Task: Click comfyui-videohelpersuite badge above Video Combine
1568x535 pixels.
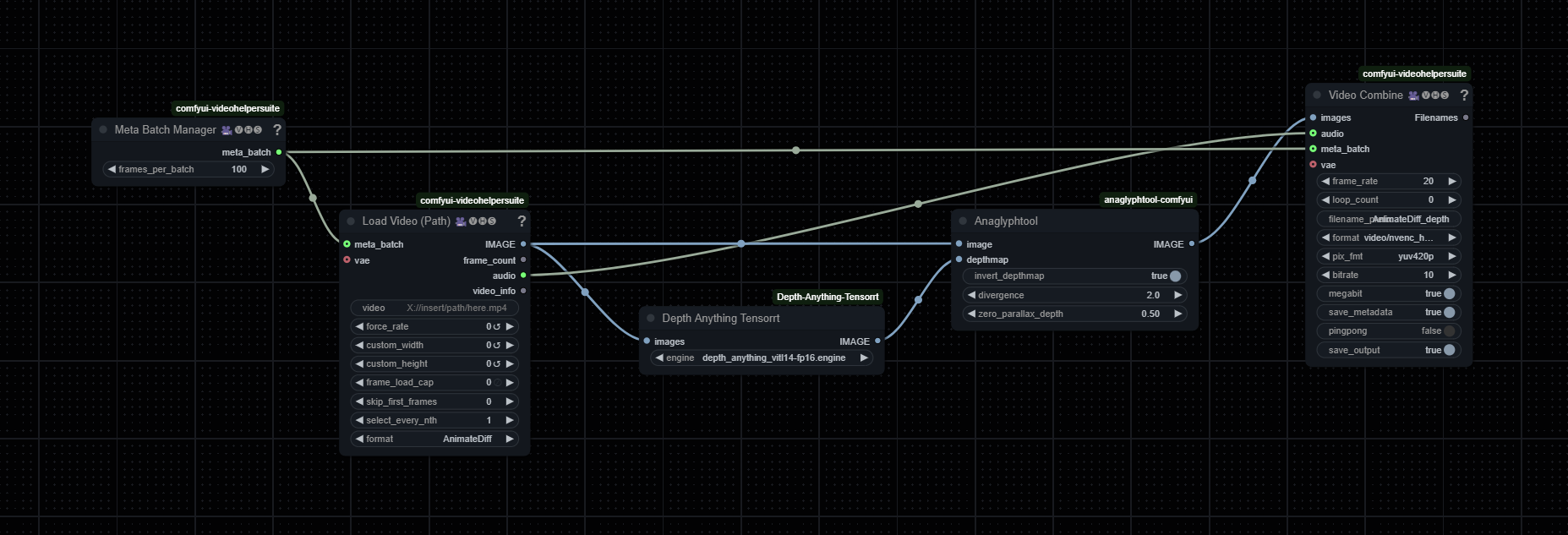Action: (x=1414, y=74)
